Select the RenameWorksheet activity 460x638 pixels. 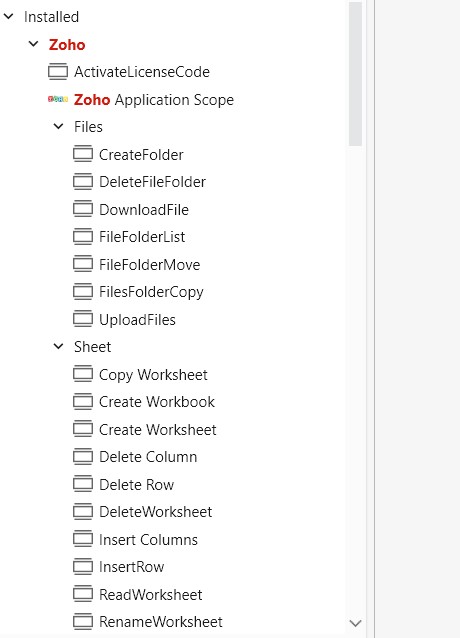tap(161, 622)
